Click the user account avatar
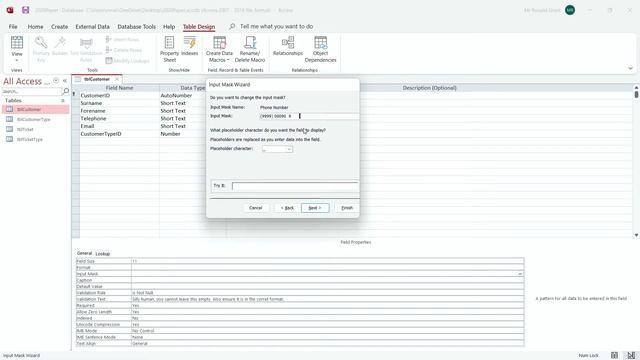Viewport: 640px width, 360px height. click(x=570, y=10)
